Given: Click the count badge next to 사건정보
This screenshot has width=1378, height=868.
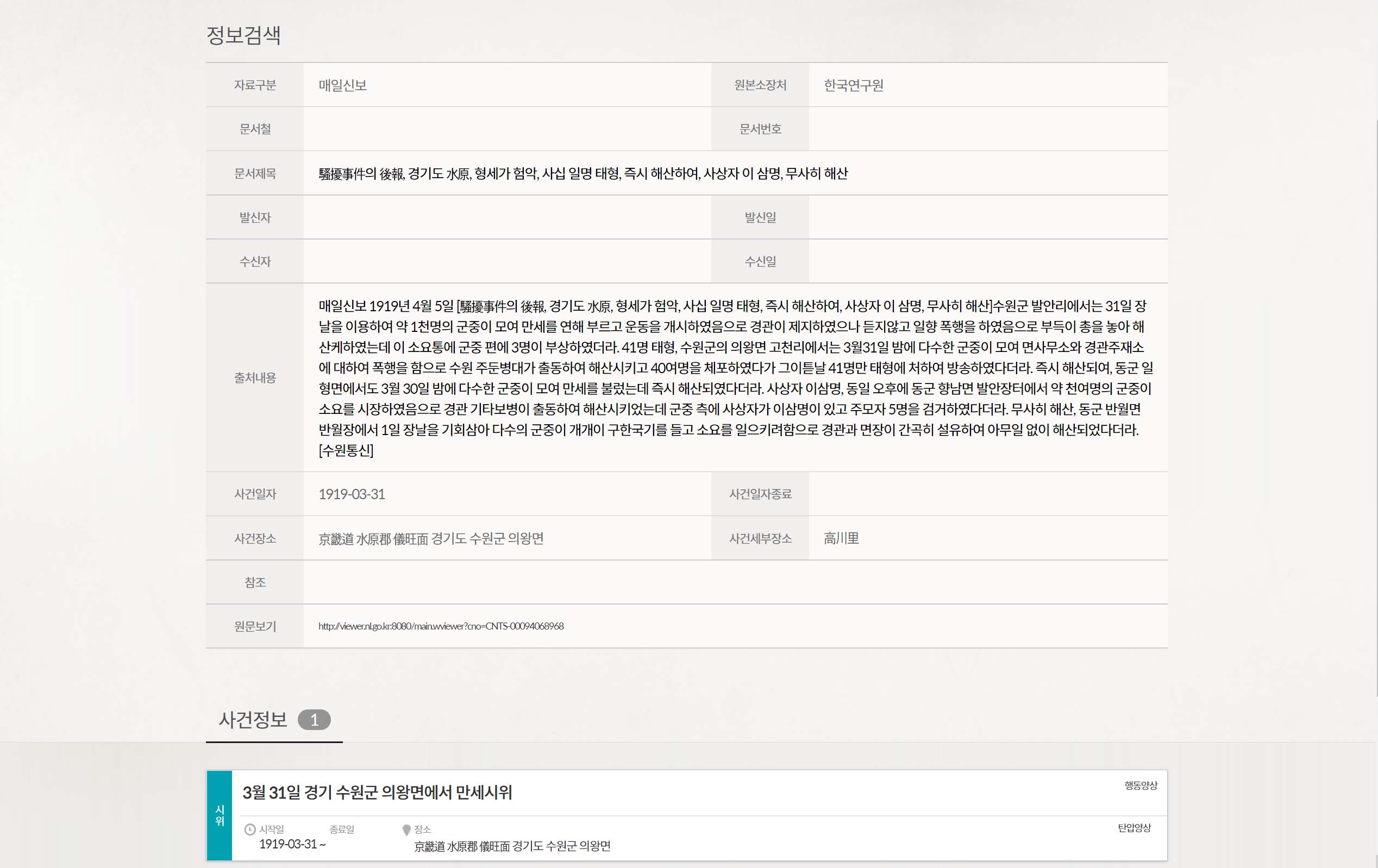Looking at the screenshot, I should 314,720.
